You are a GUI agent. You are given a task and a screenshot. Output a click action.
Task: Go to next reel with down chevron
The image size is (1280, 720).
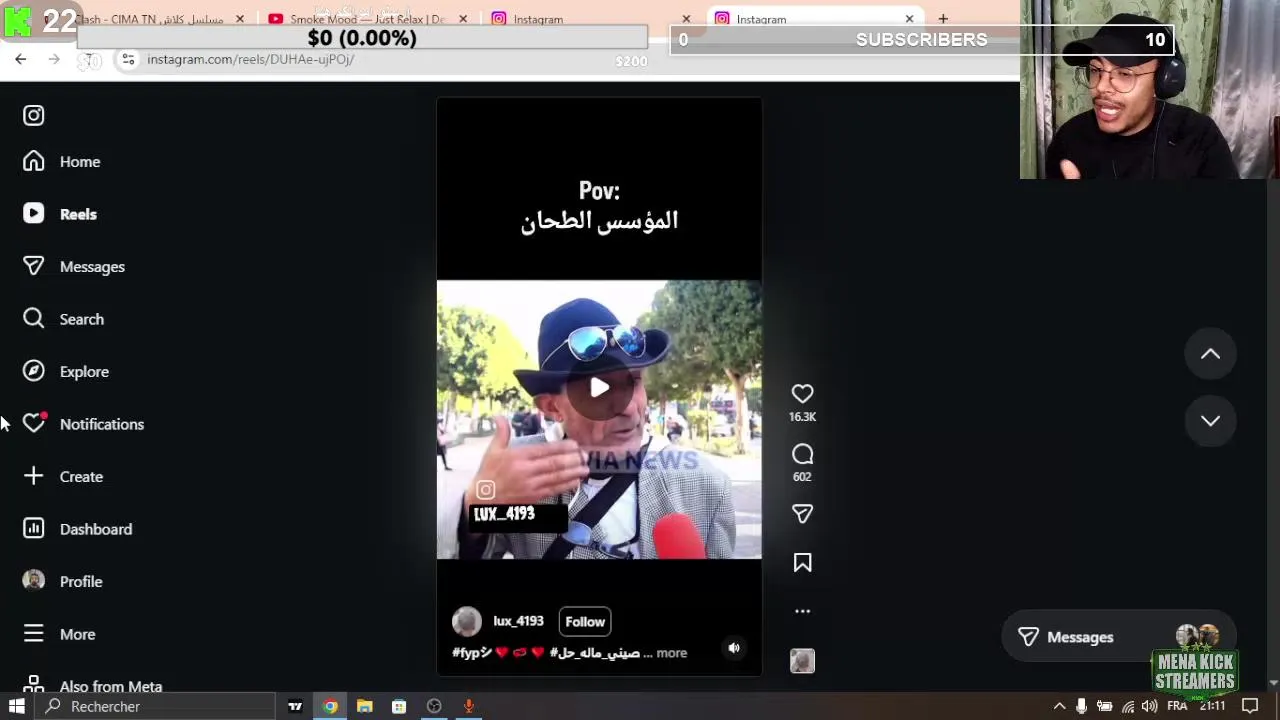click(1210, 421)
